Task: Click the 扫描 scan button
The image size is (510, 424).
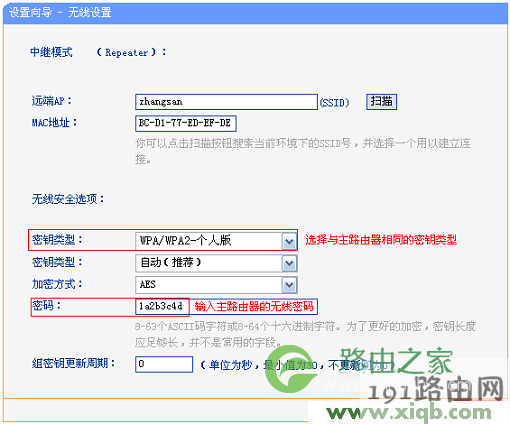Action: 381,101
